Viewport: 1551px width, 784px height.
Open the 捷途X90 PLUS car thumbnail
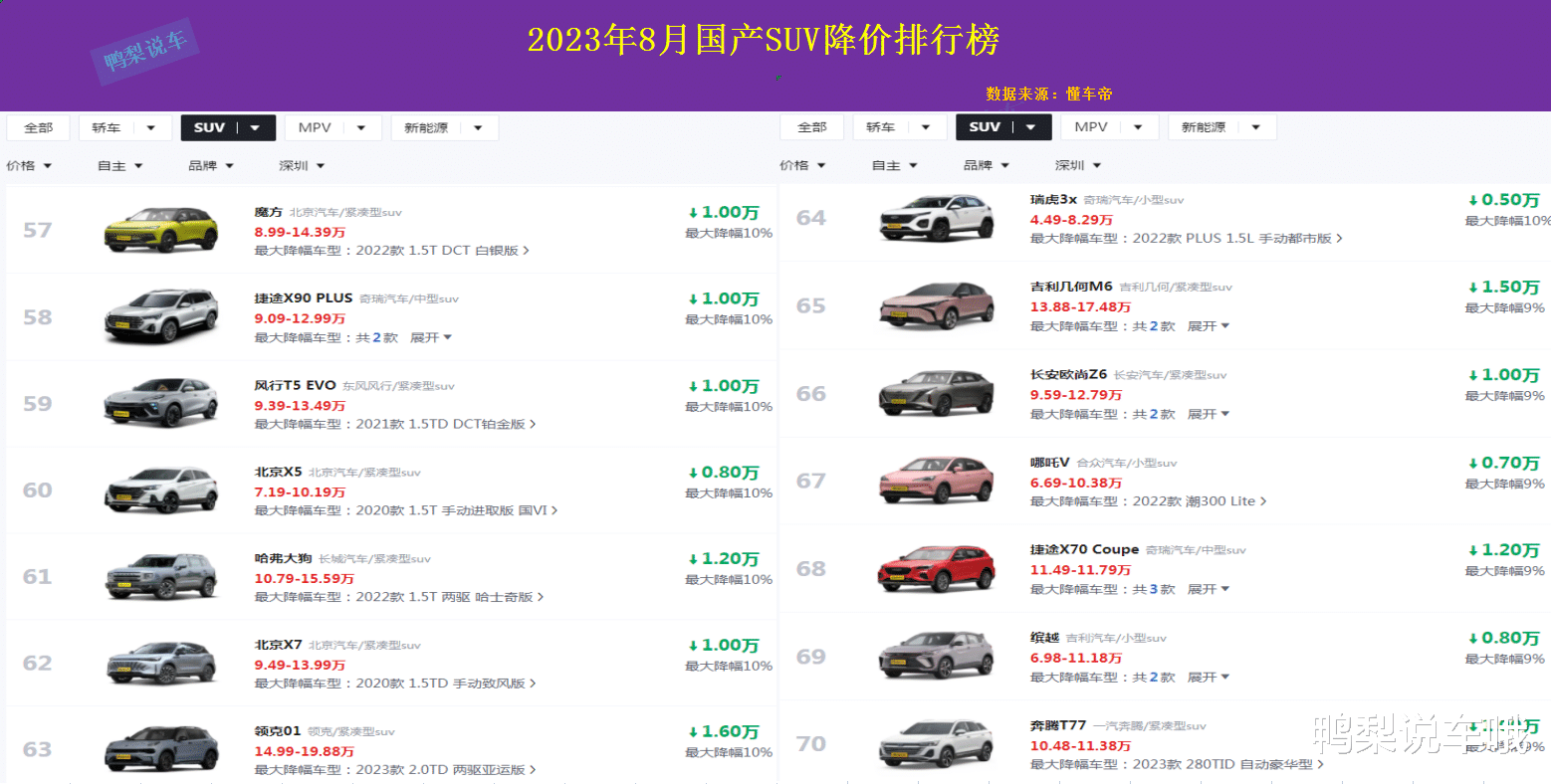coord(161,316)
